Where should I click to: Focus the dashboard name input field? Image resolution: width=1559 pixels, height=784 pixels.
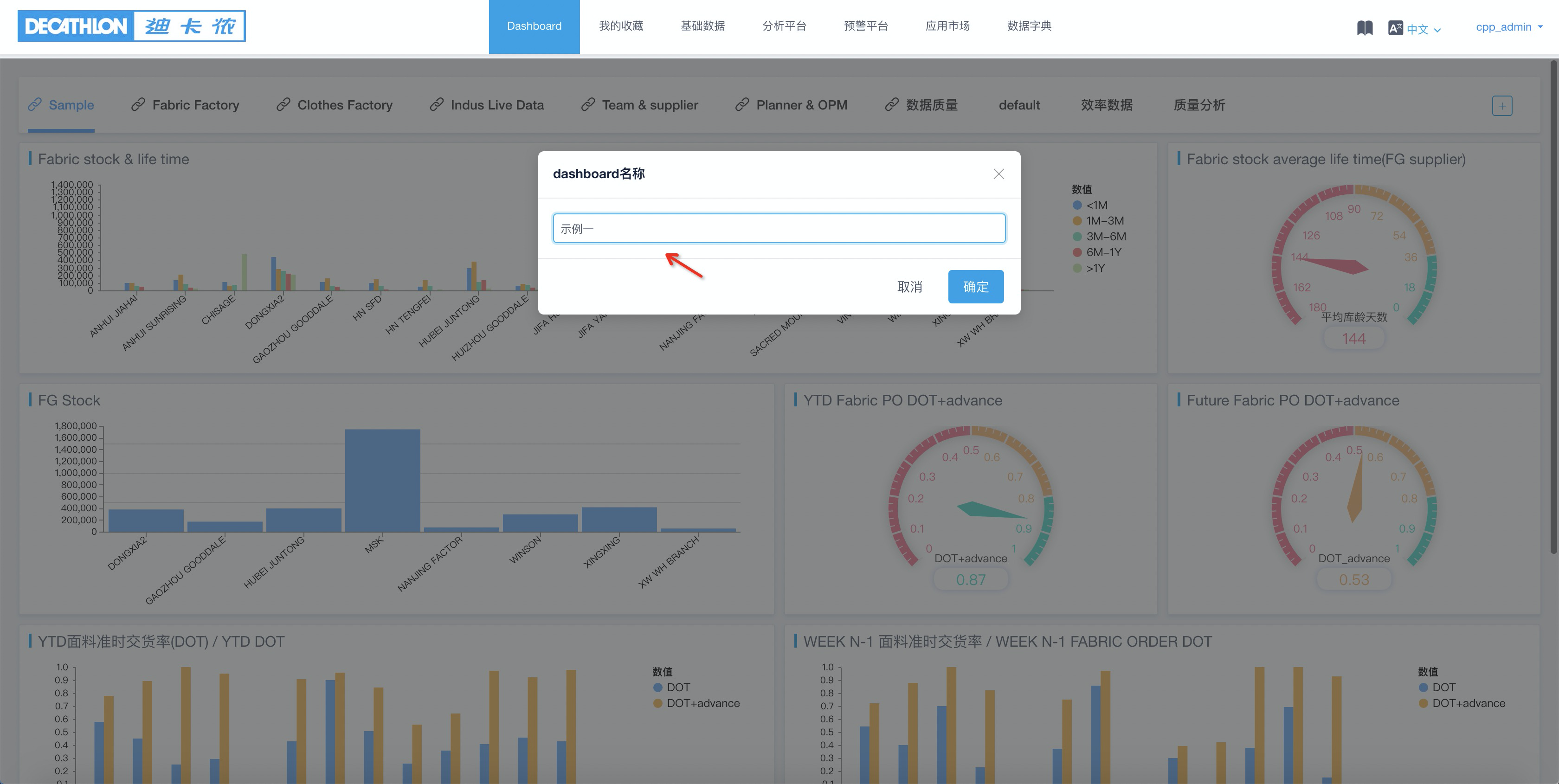point(779,228)
